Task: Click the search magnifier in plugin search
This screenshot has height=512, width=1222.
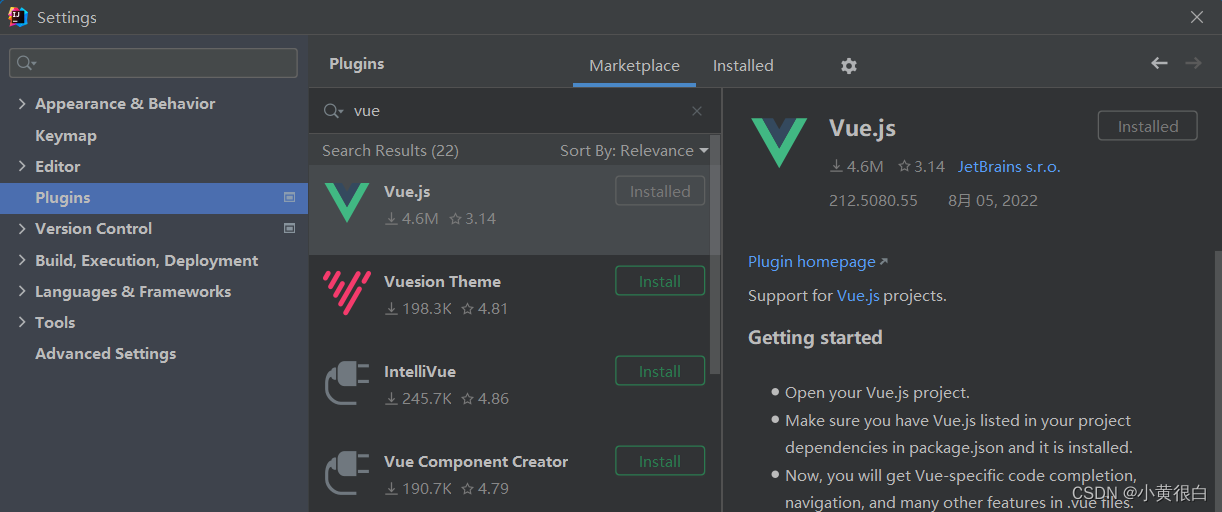Action: pyautogui.click(x=333, y=111)
